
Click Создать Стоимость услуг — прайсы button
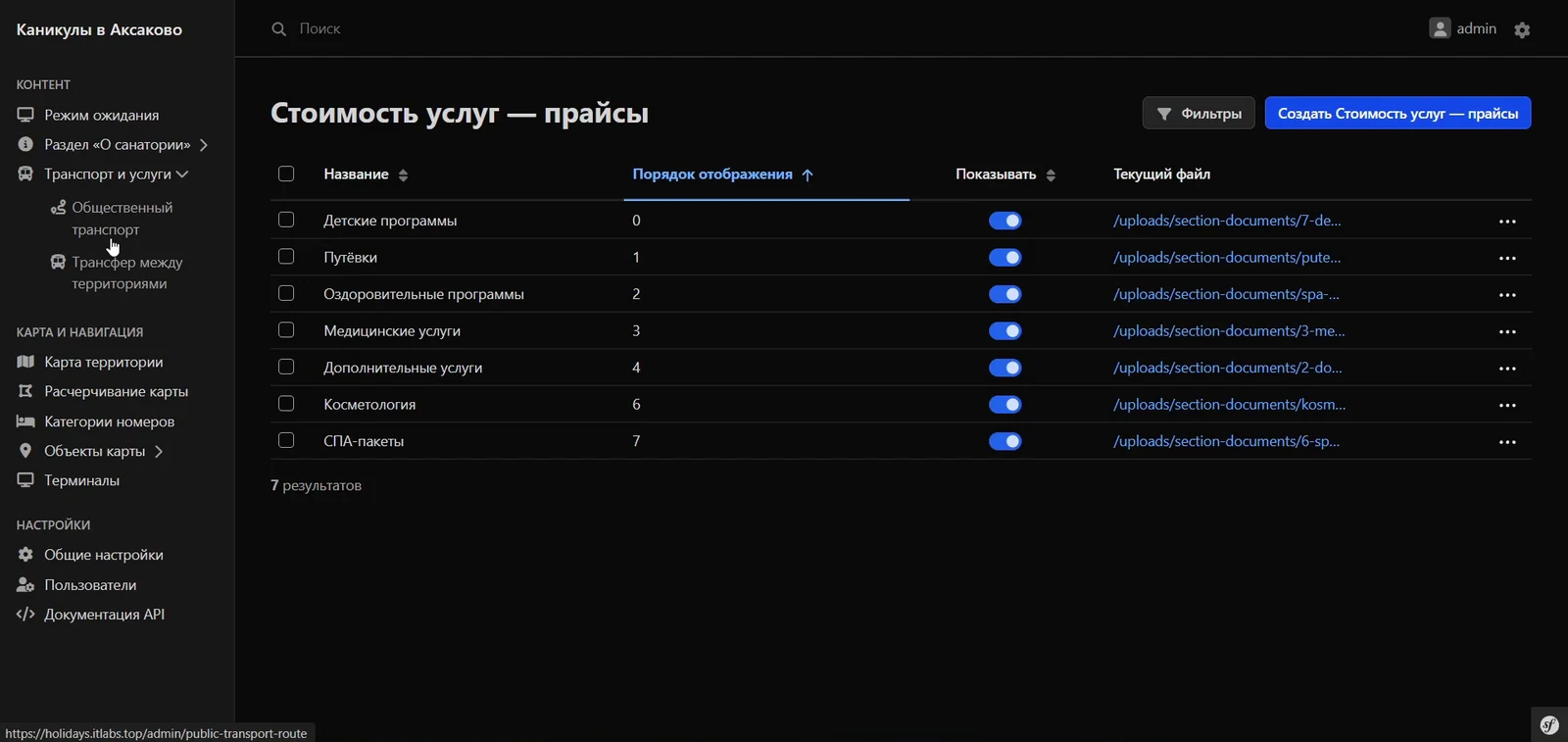click(1397, 113)
